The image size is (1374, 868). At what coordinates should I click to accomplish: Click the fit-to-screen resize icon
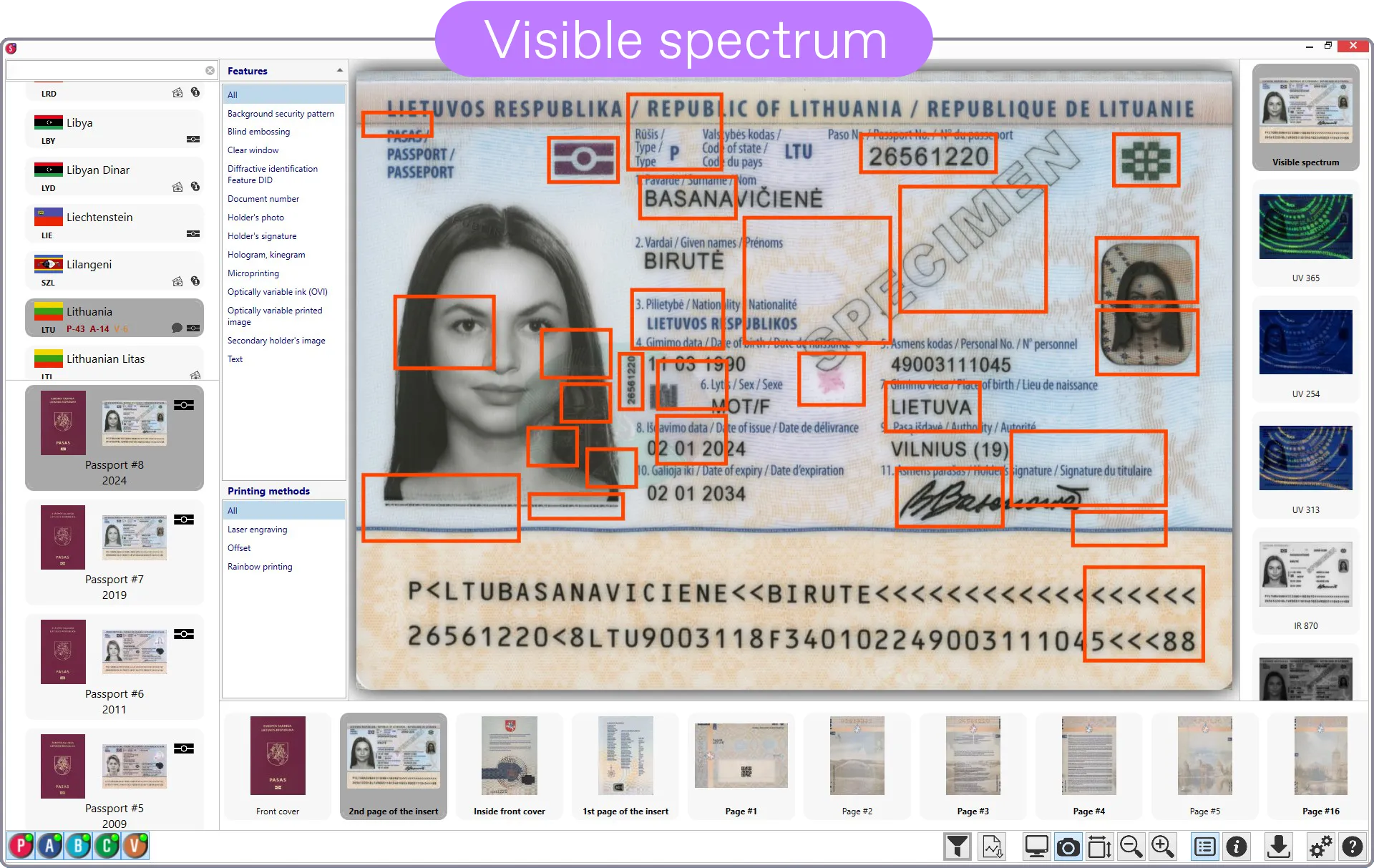click(1100, 847)
